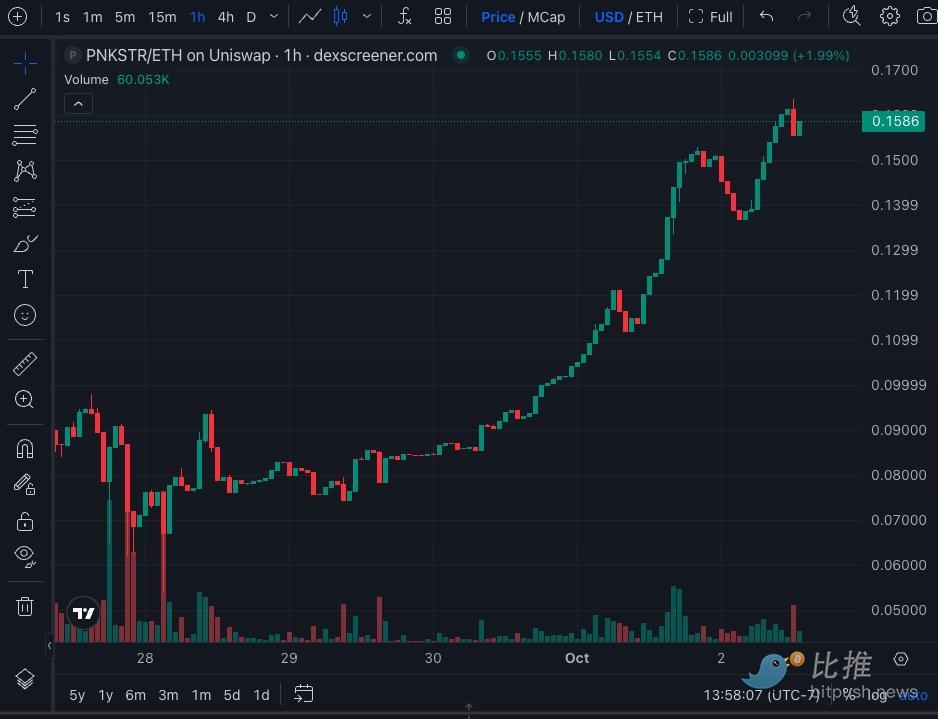Screen dimensions: 938x719
Task: Toggle magnet mode for drawings
Action: point(25,449)
